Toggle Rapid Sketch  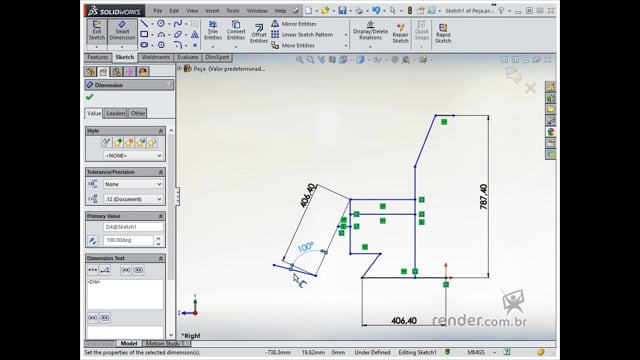pos(443,33)
